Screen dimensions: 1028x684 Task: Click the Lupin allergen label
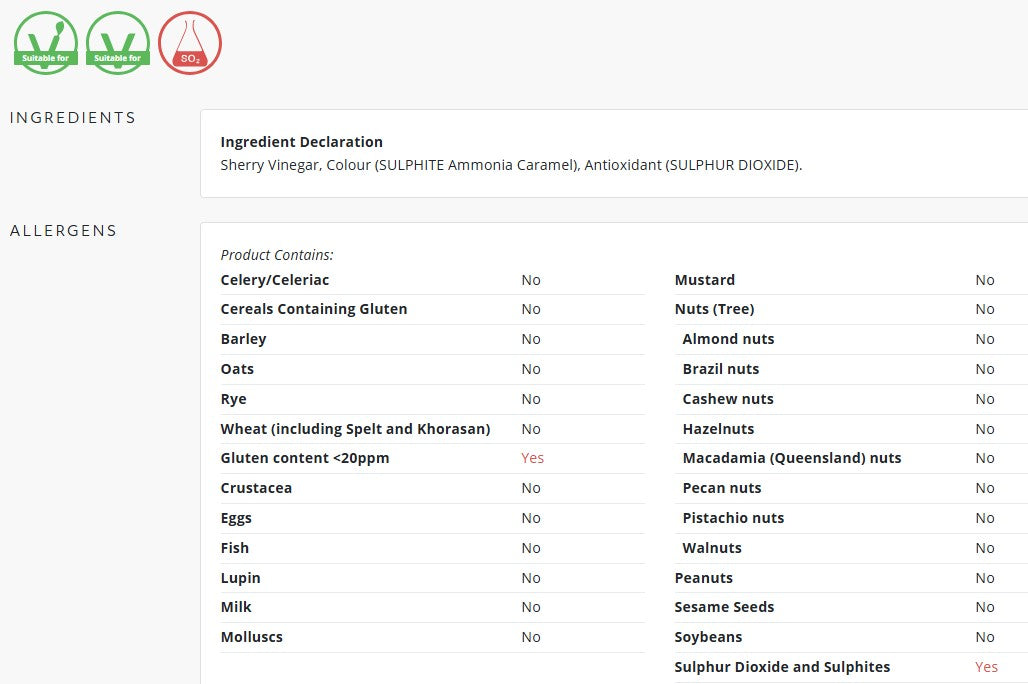pos(241,578)
